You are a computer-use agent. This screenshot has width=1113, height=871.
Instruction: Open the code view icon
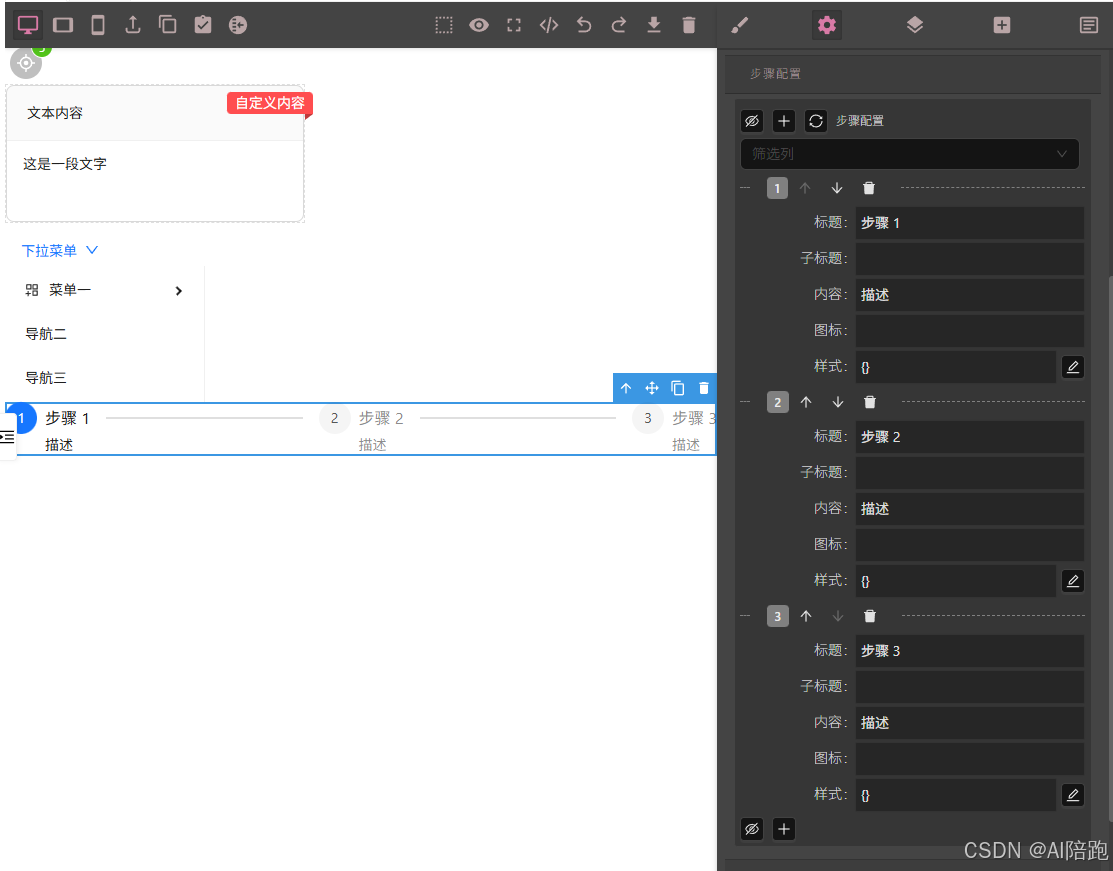click(x=549, y=25)
